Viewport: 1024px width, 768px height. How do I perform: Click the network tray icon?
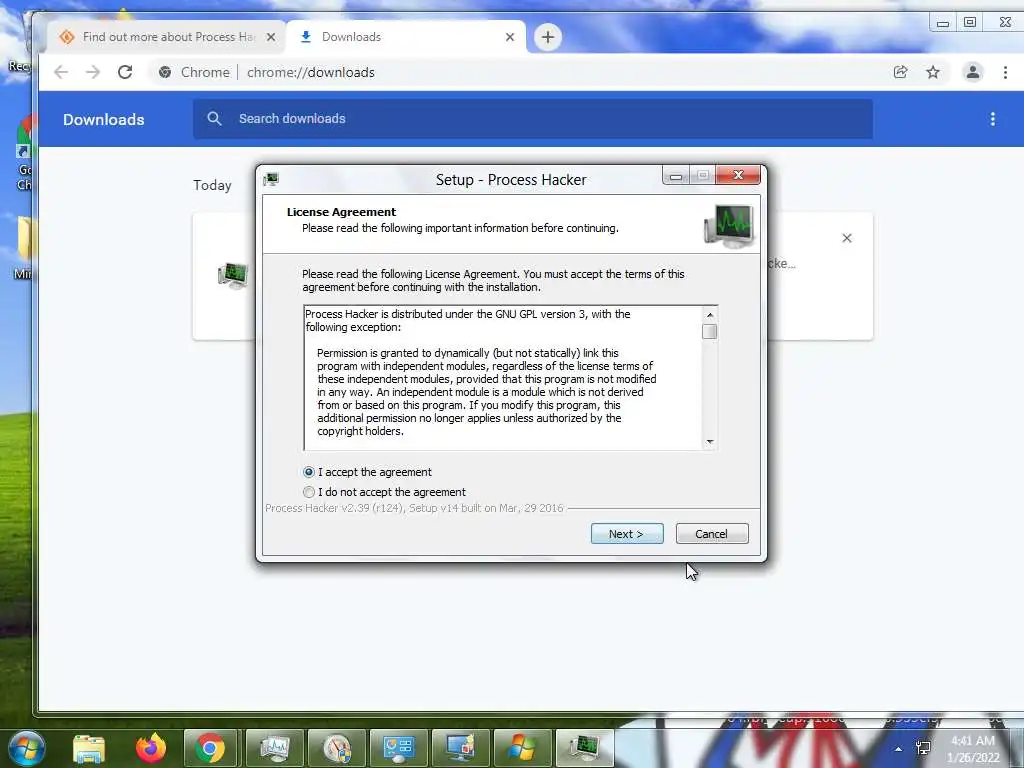[923, 748]
